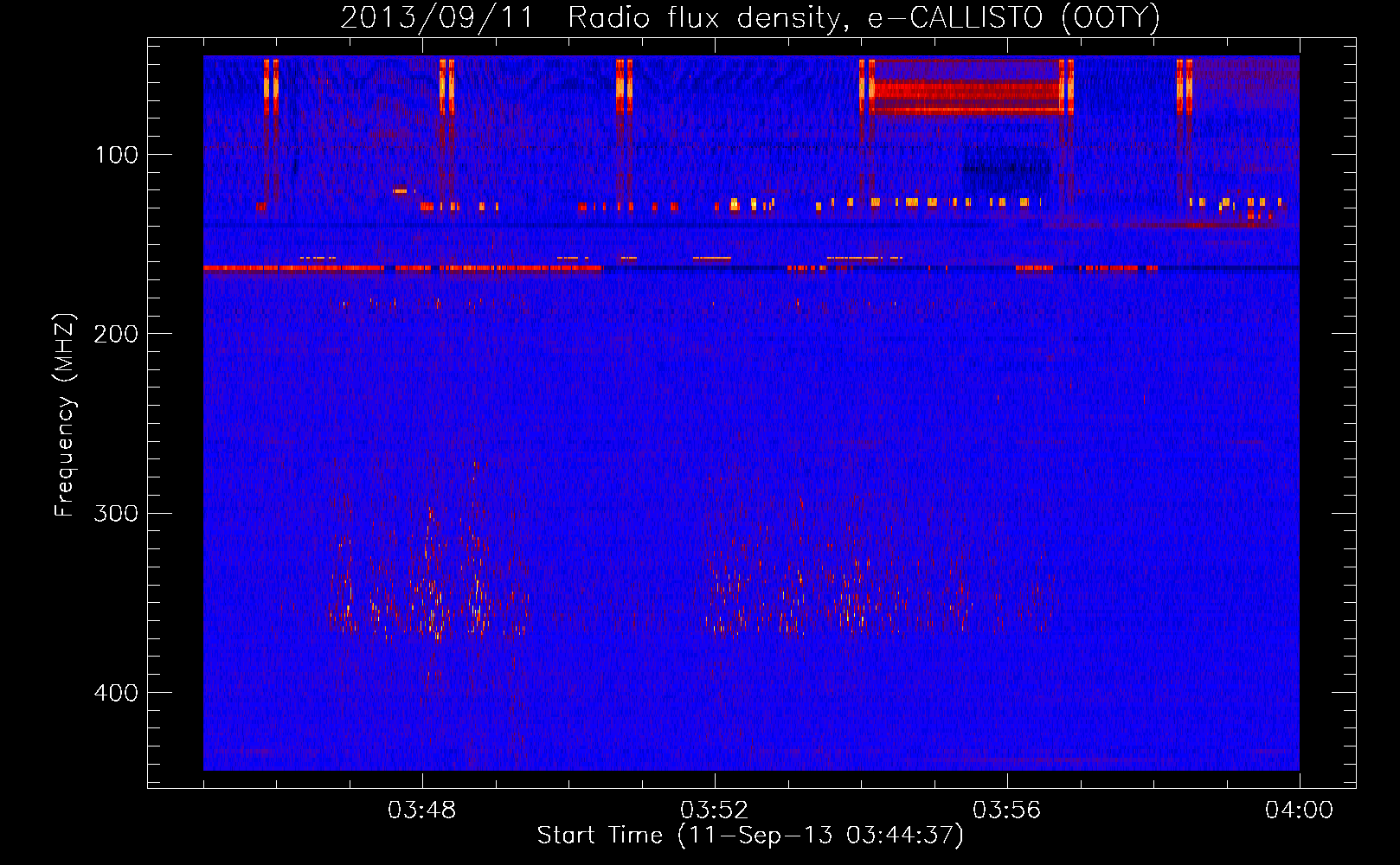Click the 03:52 time tick label
This screenshot has height=865, width=1400.
click(715, 811)
